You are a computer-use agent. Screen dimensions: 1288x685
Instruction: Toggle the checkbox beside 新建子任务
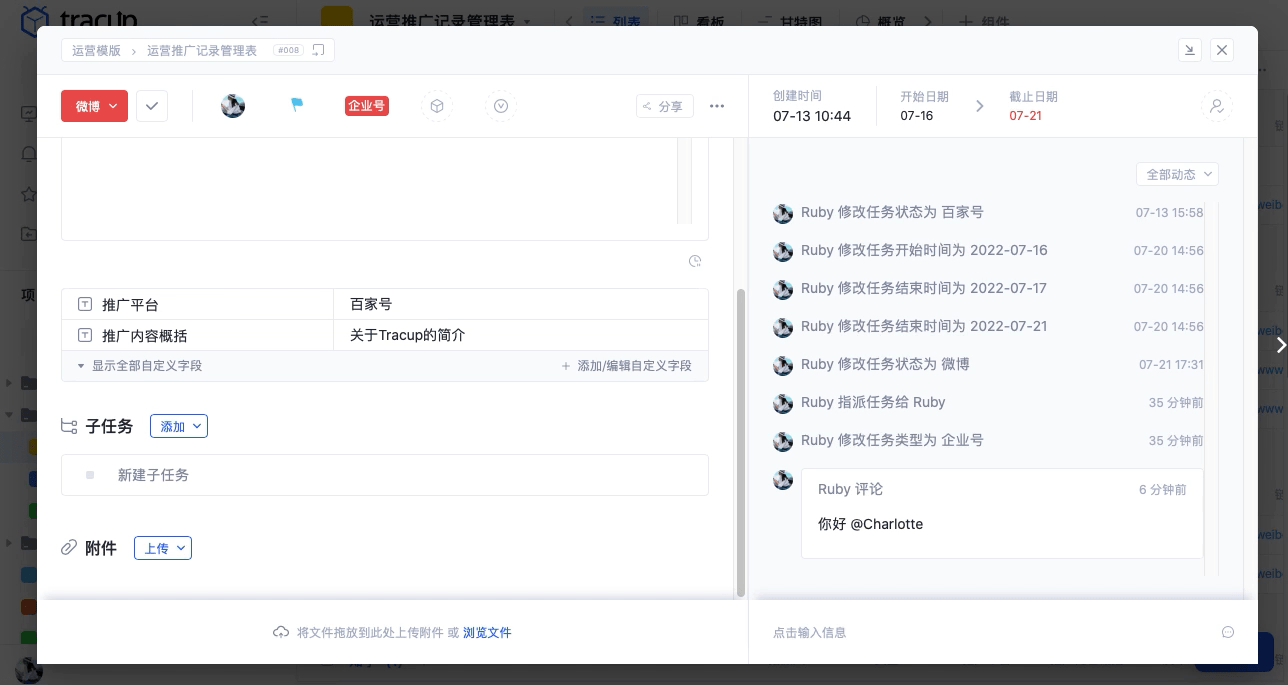click(x=90, y=475)
